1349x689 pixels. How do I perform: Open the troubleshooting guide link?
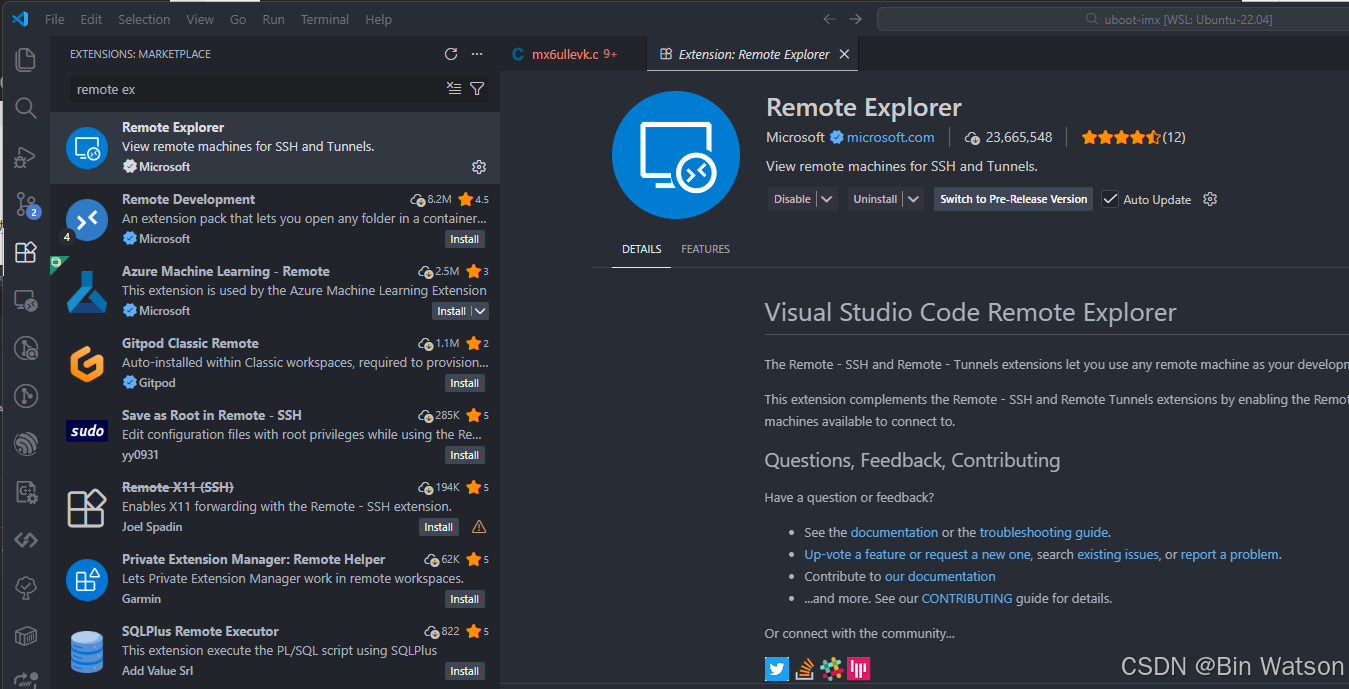coord(1044,532)
